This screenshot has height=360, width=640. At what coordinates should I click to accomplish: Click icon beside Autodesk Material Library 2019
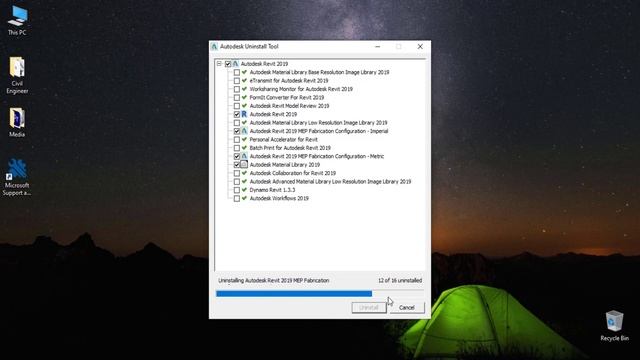[244, 164]
